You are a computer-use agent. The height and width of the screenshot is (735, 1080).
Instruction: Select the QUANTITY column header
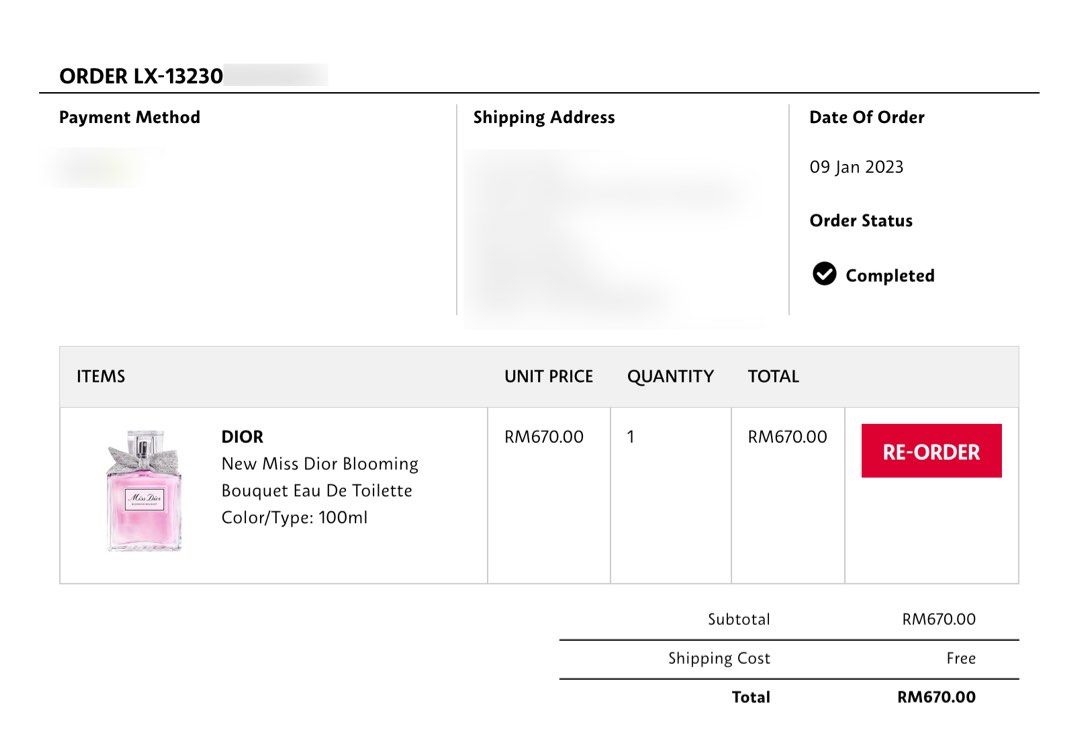(670, 377)
